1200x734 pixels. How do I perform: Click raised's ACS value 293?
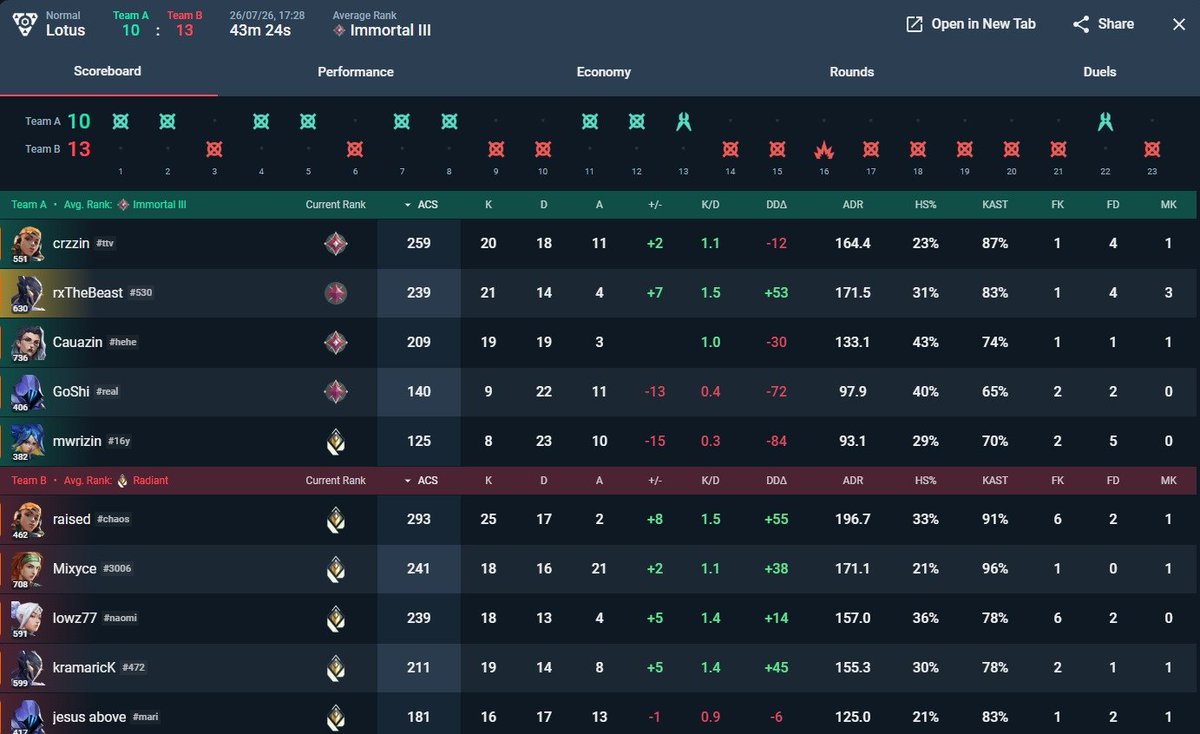coord(419,519)
